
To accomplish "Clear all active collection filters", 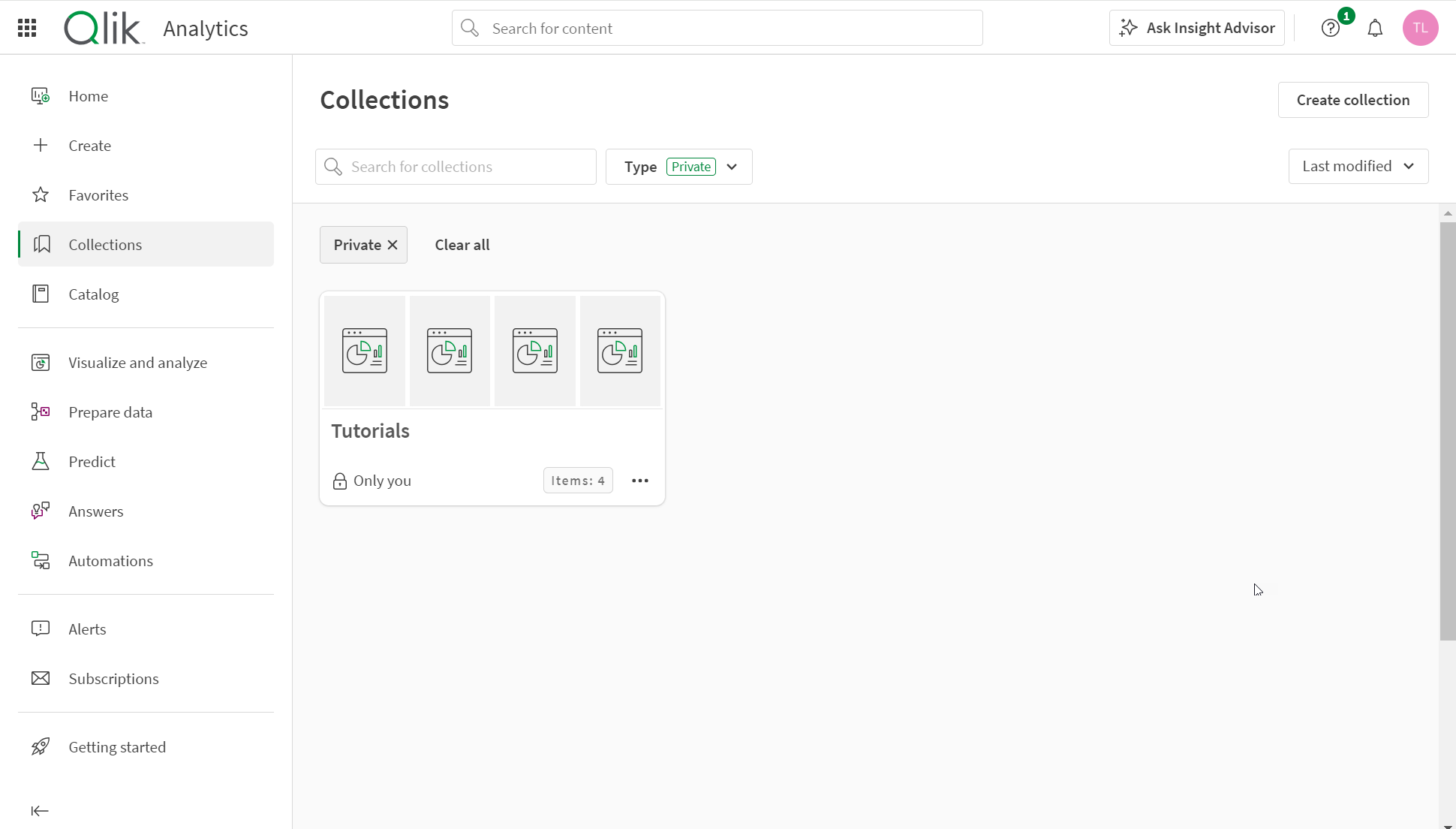I will (461, 245).
